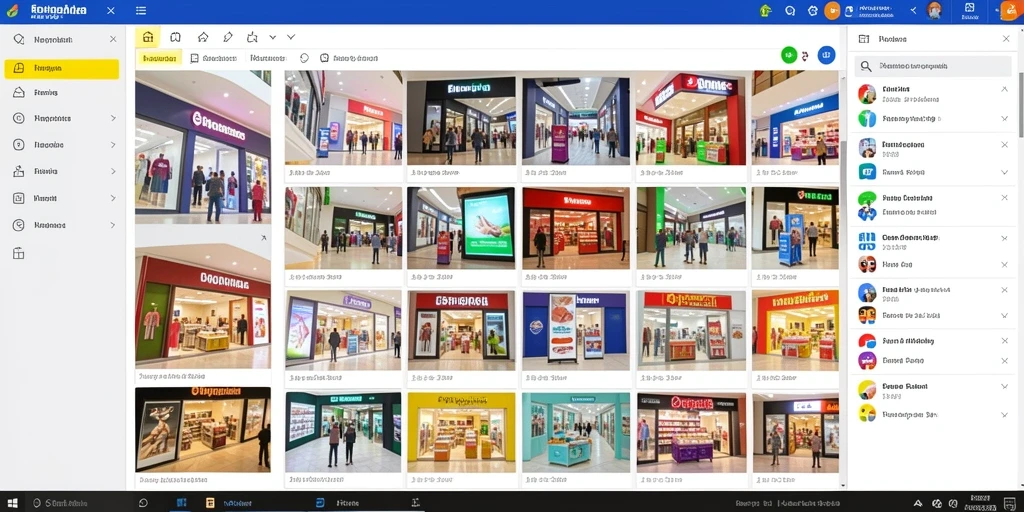Remove the panel row with the purple circle avatar
The height and width of the screenshot is (512, 1024).
(x=1004, y=360)
